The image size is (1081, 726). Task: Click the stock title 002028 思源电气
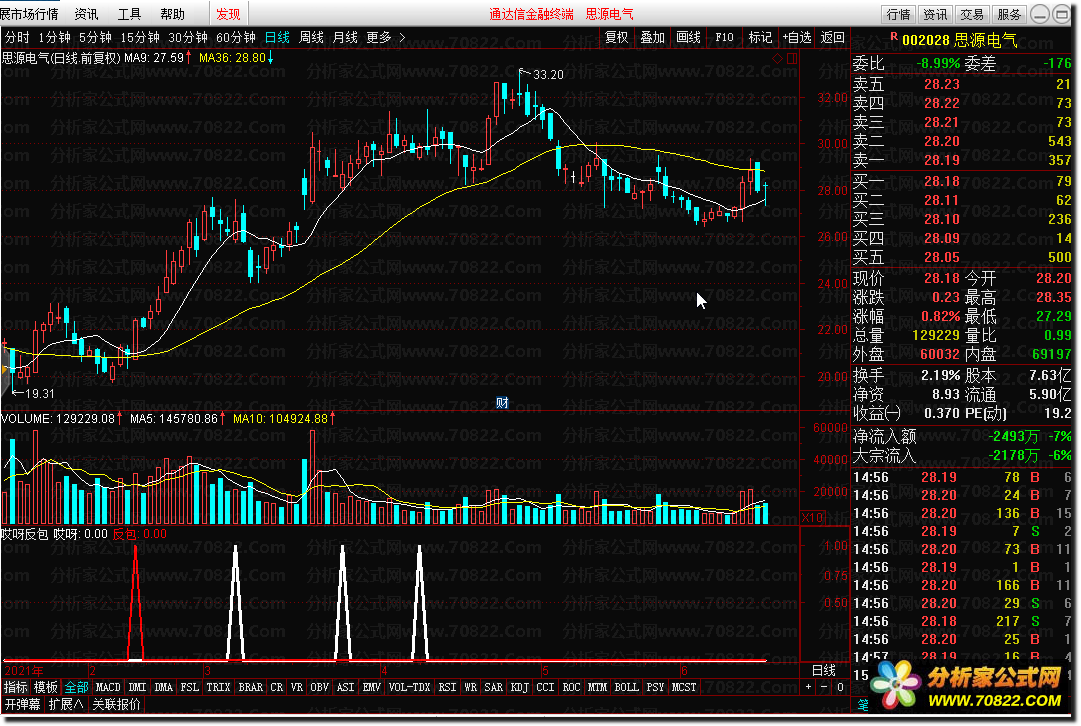(960, 40)
